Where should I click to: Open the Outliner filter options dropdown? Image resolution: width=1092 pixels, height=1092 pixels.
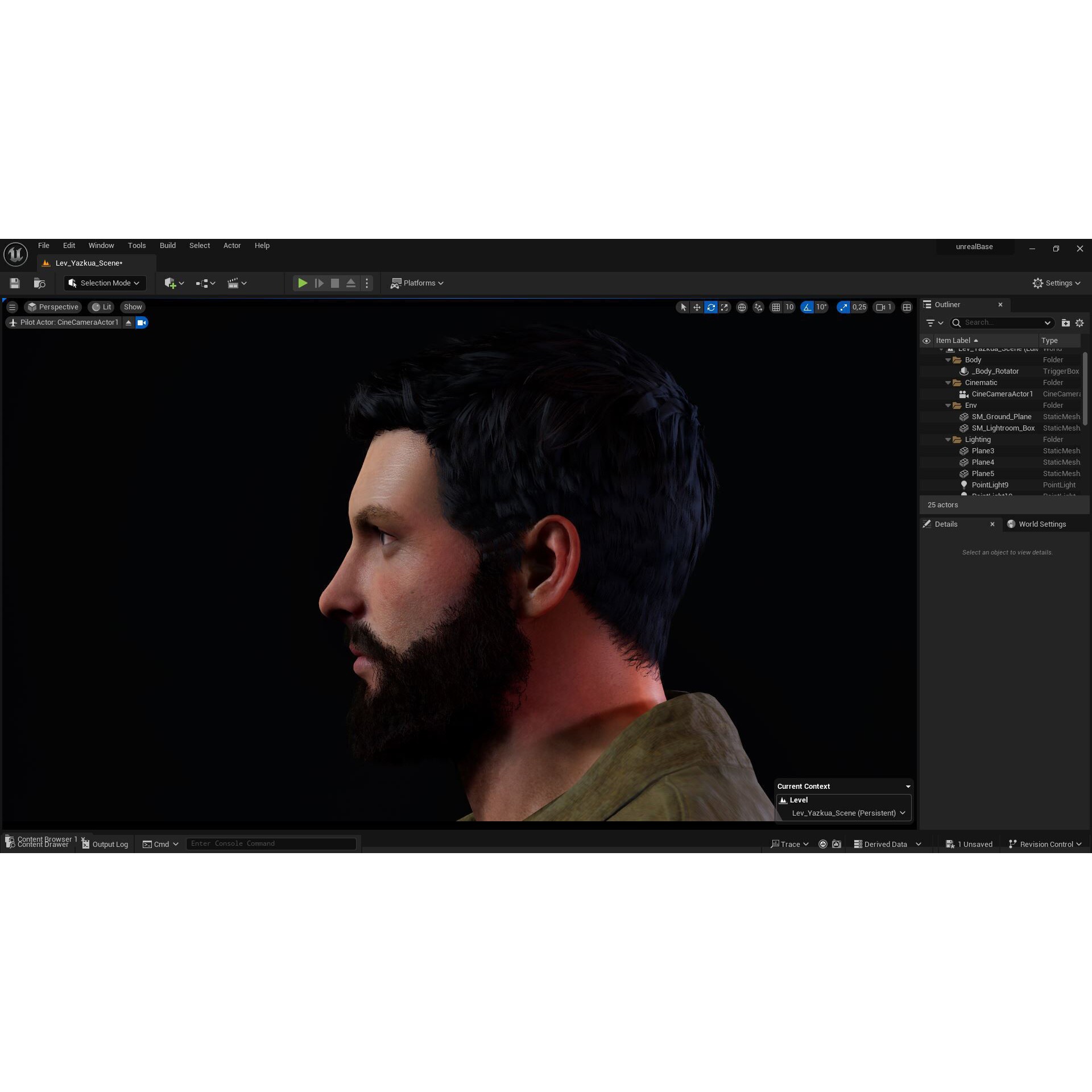click(x=934, y=323)
